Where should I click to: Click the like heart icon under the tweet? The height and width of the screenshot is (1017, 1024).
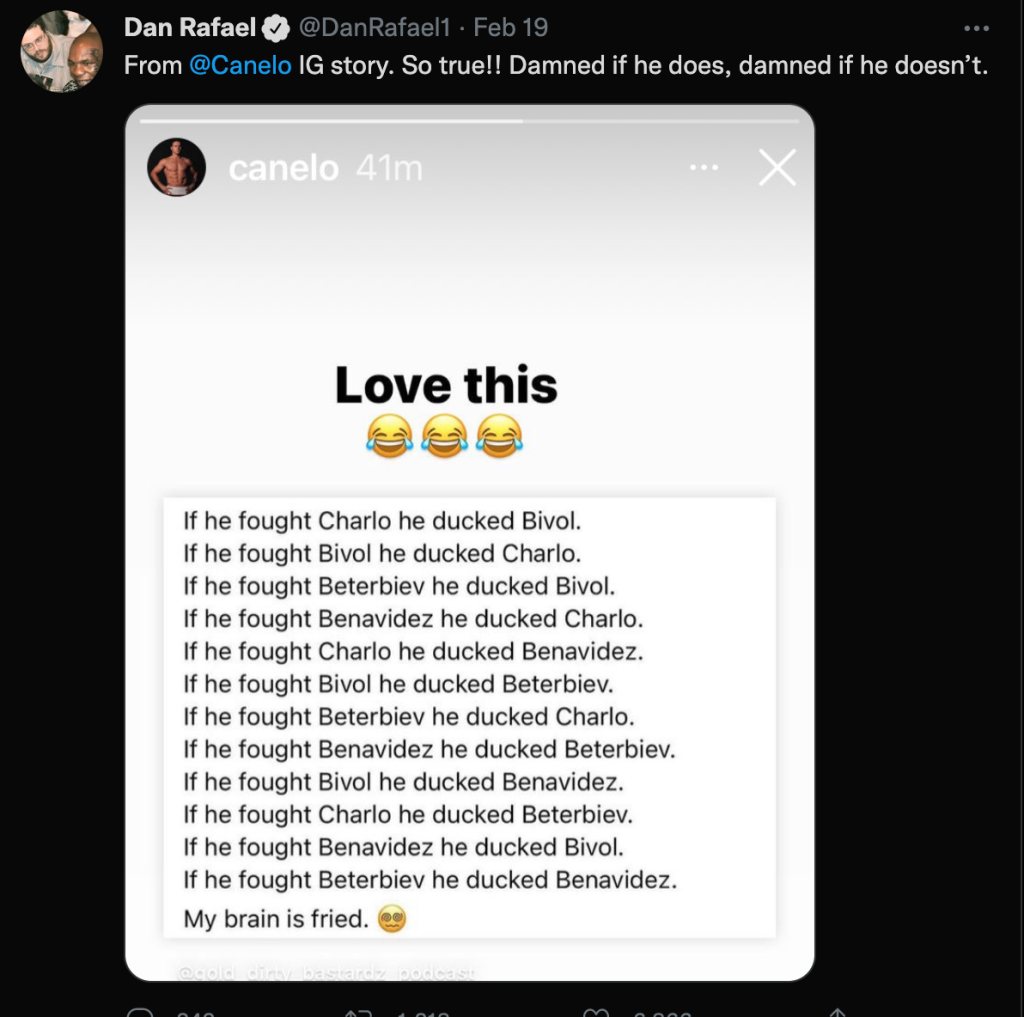[x=596, y=1013]
